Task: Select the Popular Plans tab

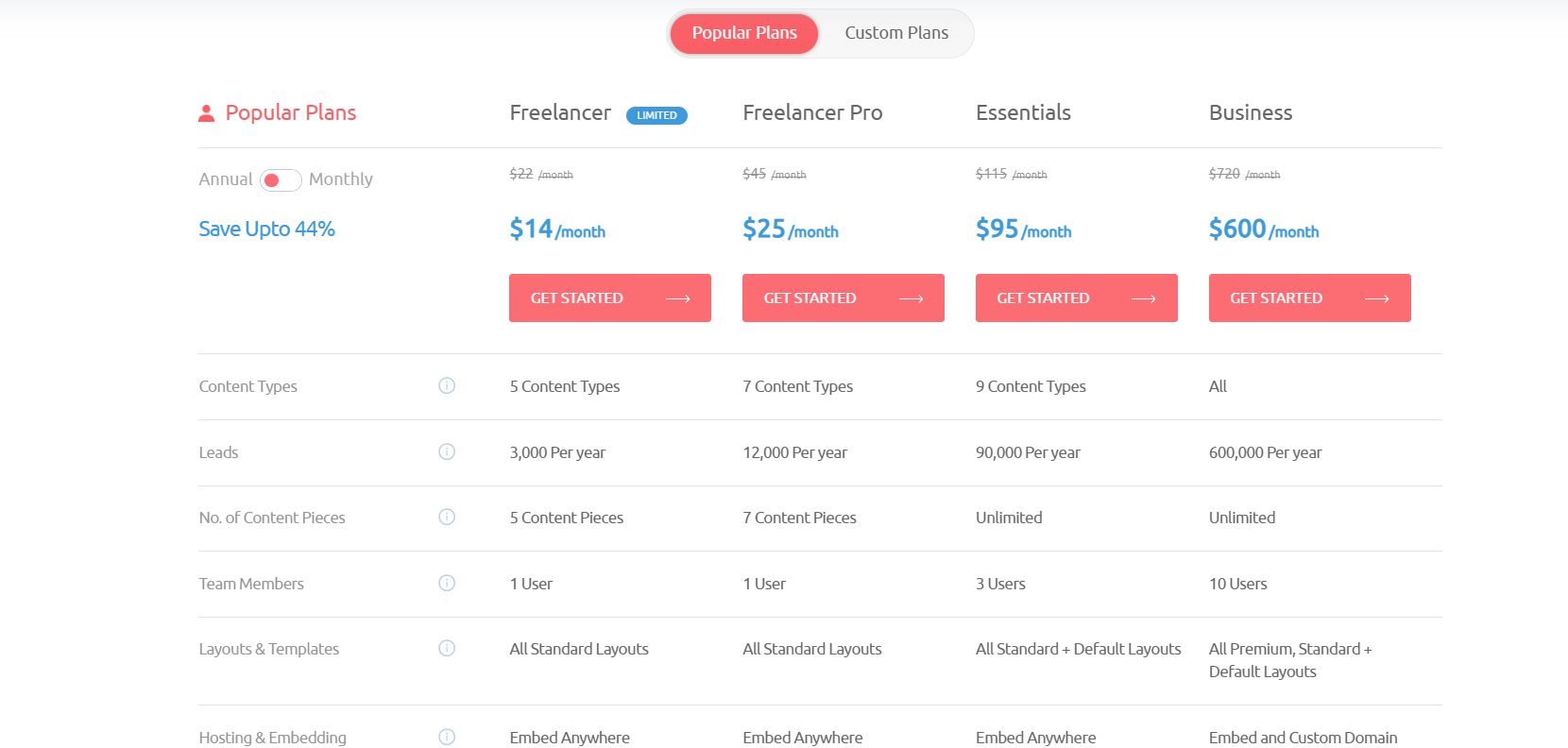Action: tap(744, 33)
